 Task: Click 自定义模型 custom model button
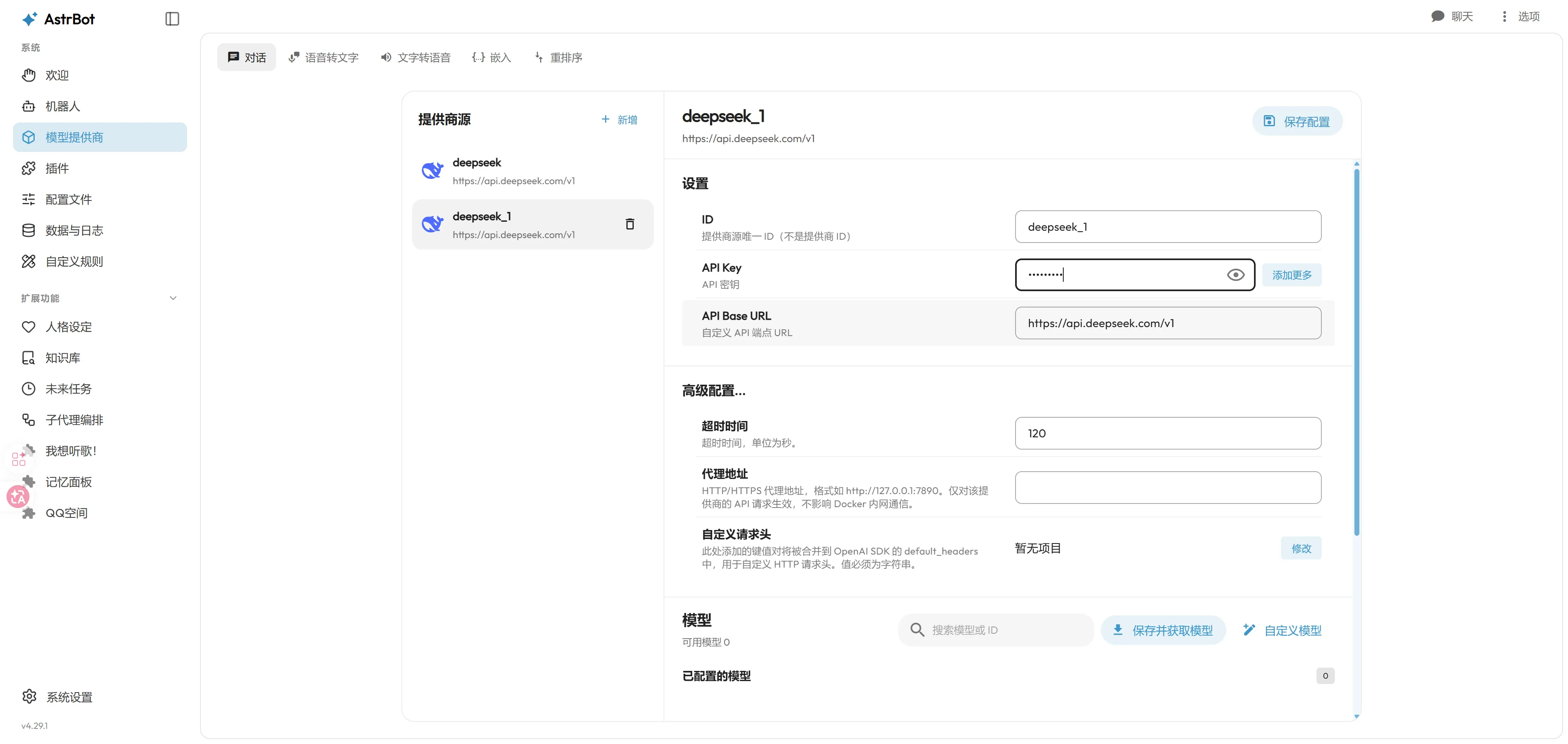(1282, 631)
